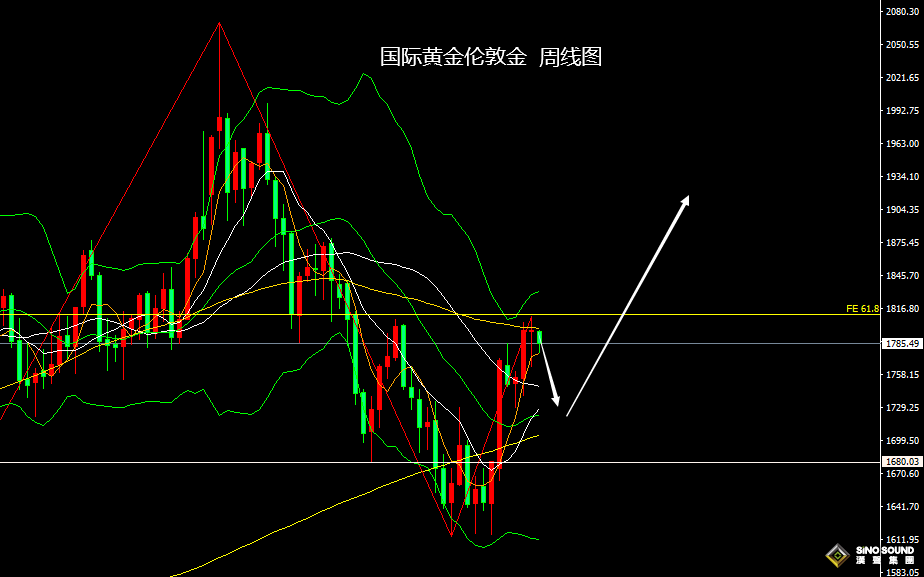The height and width of the screenshot is (577, 924).
Task: Select the 2021.65 price axis label
Action: pos(903,77)
